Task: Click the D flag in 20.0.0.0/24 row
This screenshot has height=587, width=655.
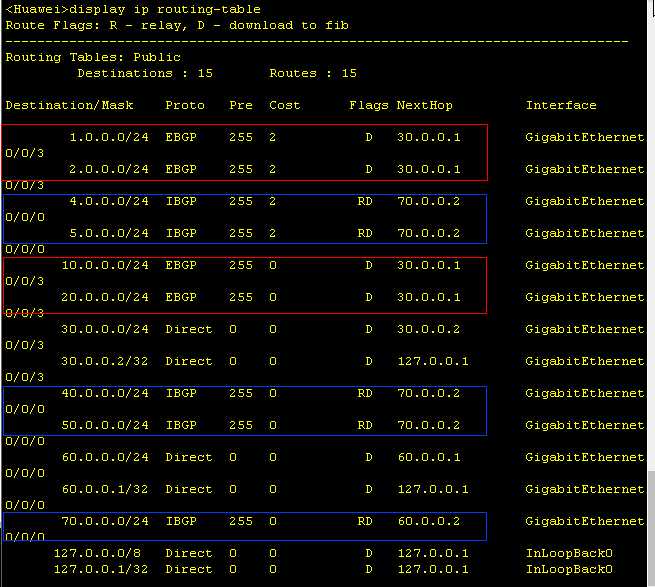Action: tap(369, 297)
